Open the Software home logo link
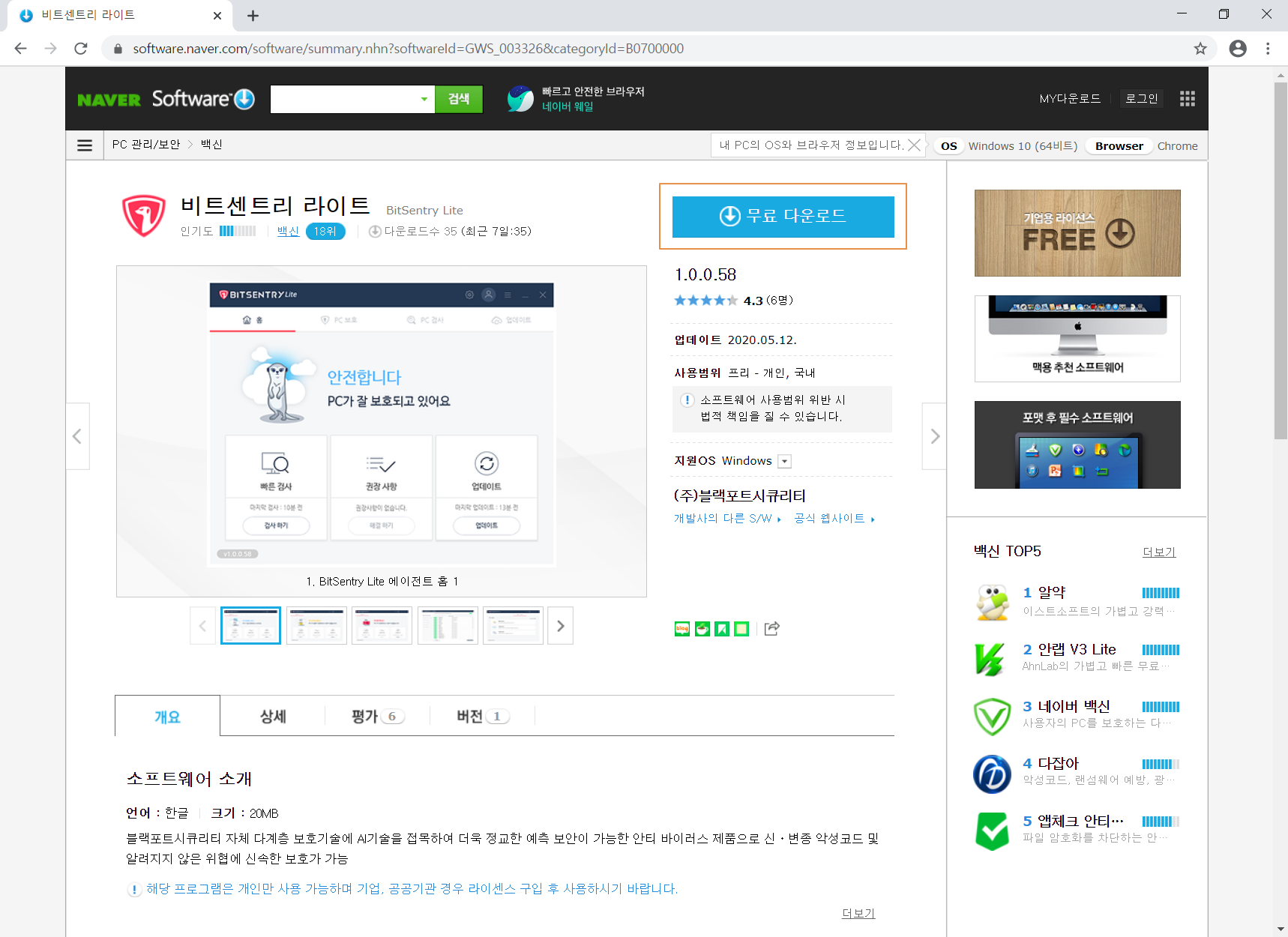The height and width of the screenshot is (937, 1288). click(203, 98)
